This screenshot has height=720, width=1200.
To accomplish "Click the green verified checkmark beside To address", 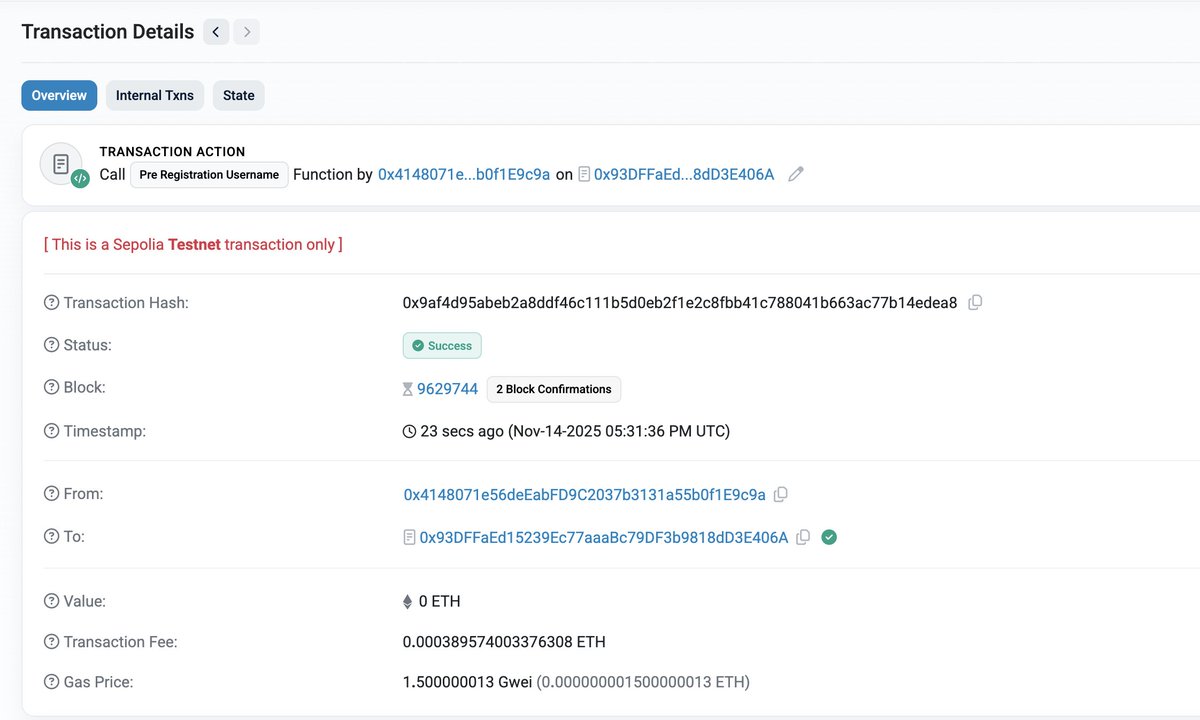I will coord(829,537).
